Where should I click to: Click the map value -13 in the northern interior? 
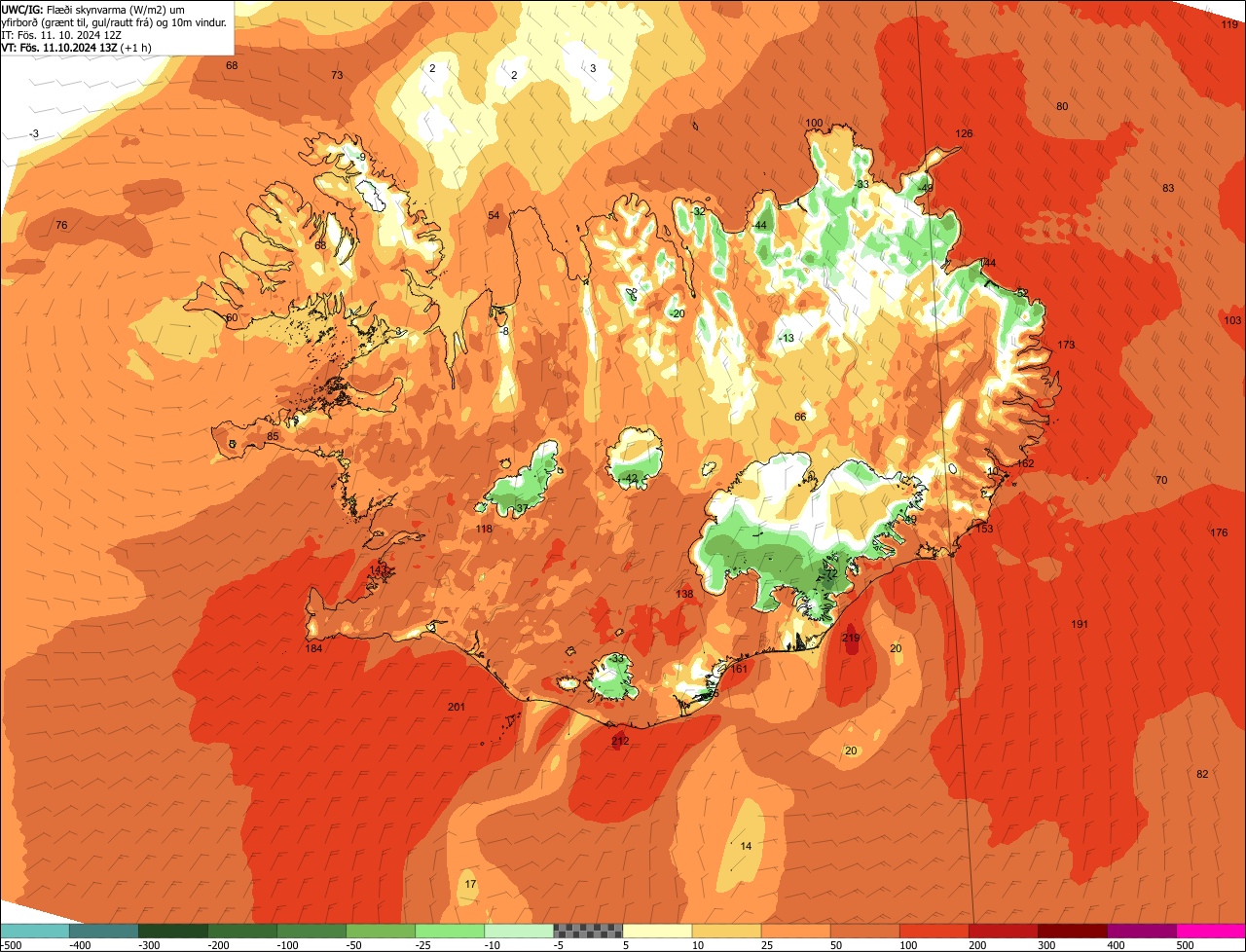click(x=787, y=338)
